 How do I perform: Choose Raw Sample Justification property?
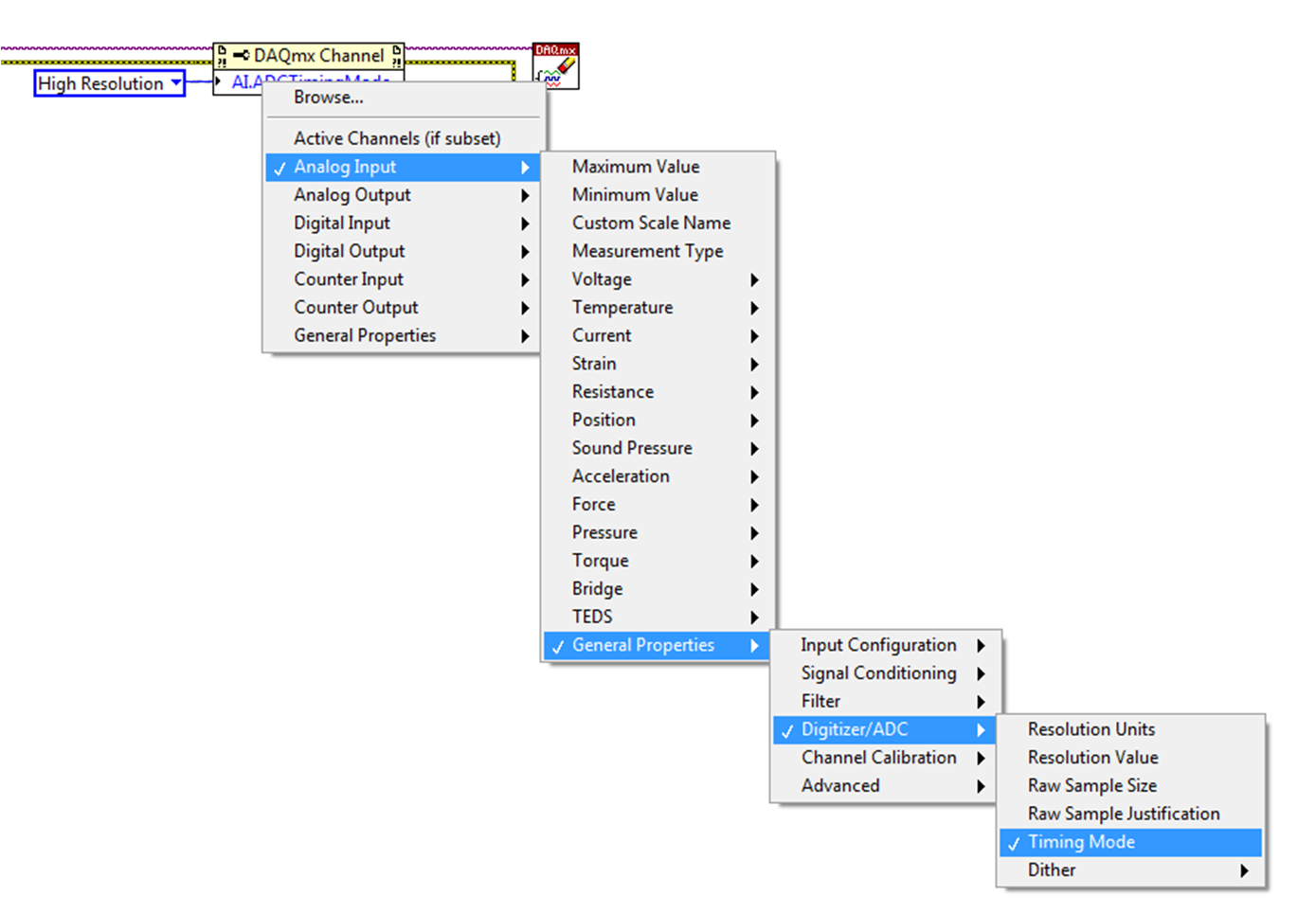[x=1130, y=814]
